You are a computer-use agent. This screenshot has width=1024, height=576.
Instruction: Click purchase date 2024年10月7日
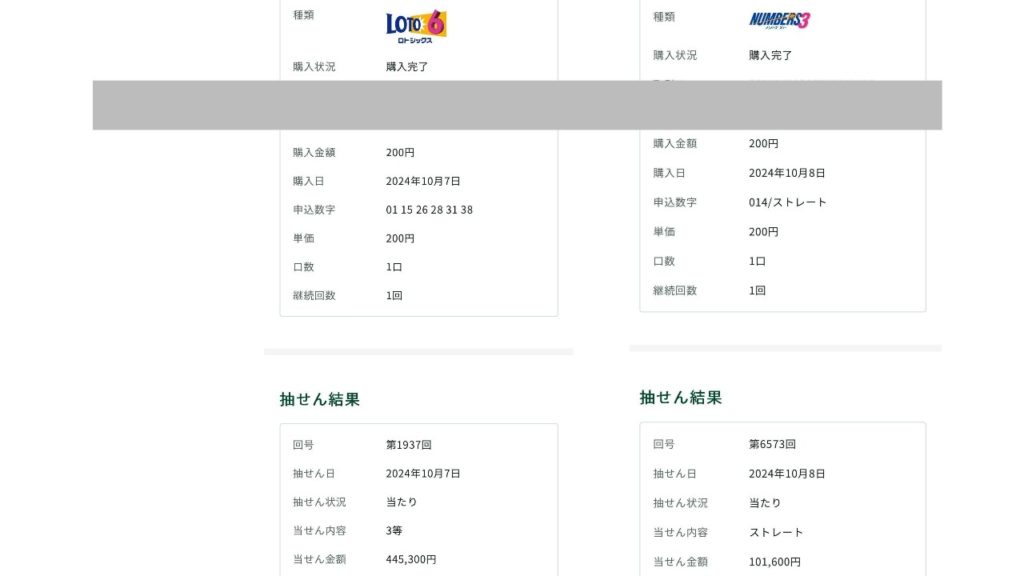(423, 181)
